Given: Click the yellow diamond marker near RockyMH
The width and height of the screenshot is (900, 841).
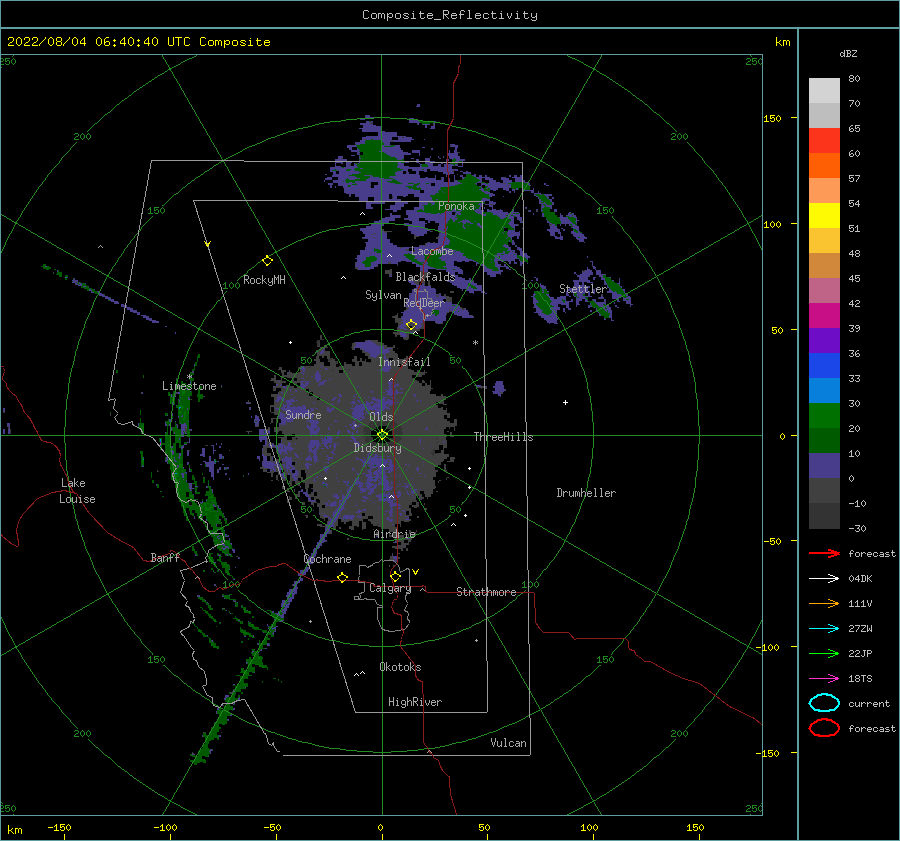Looking at the screenshot, I should (x=267, y=261).
